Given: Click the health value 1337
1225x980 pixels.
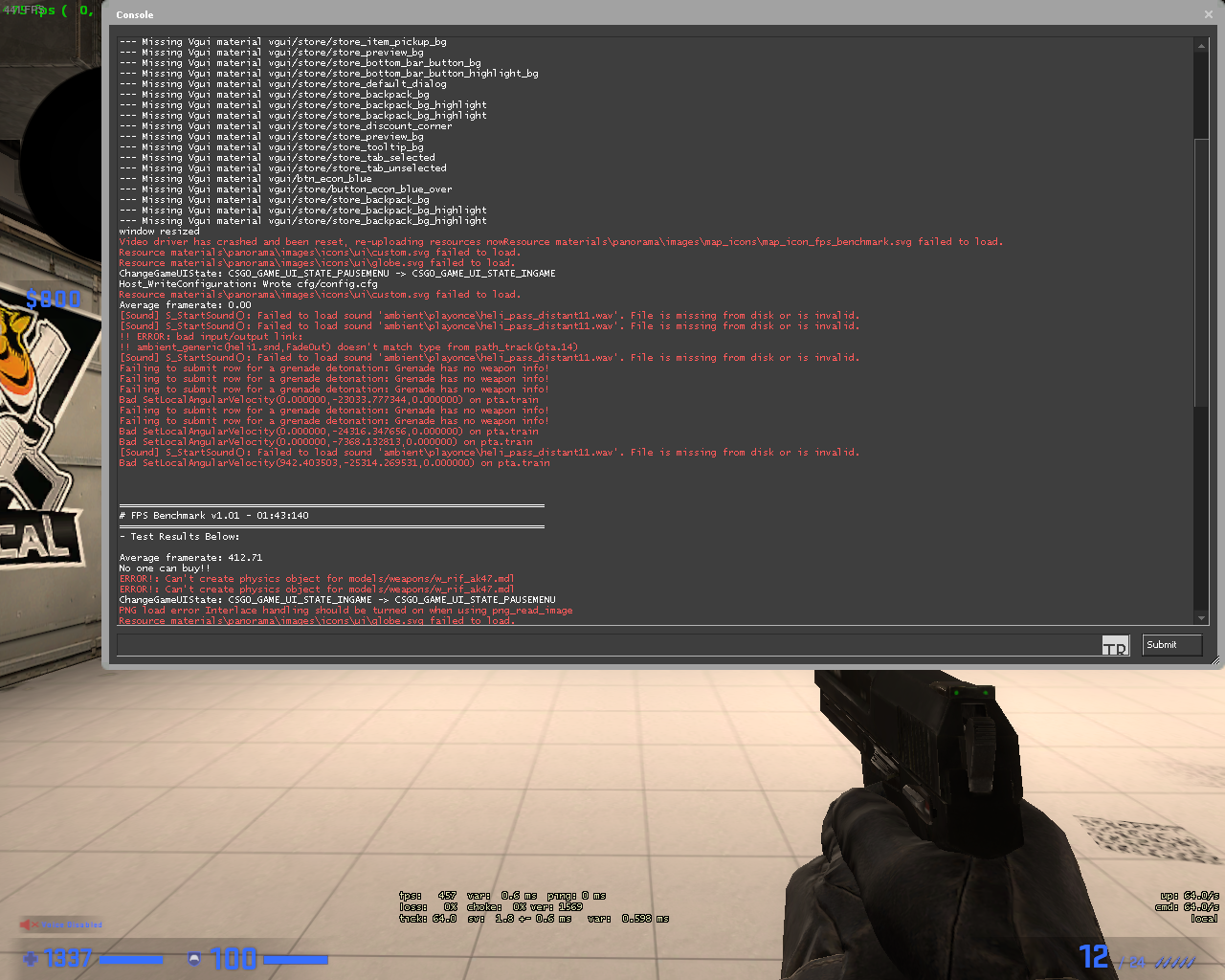Looking at the screenshot, I should (x=68, y=958).
